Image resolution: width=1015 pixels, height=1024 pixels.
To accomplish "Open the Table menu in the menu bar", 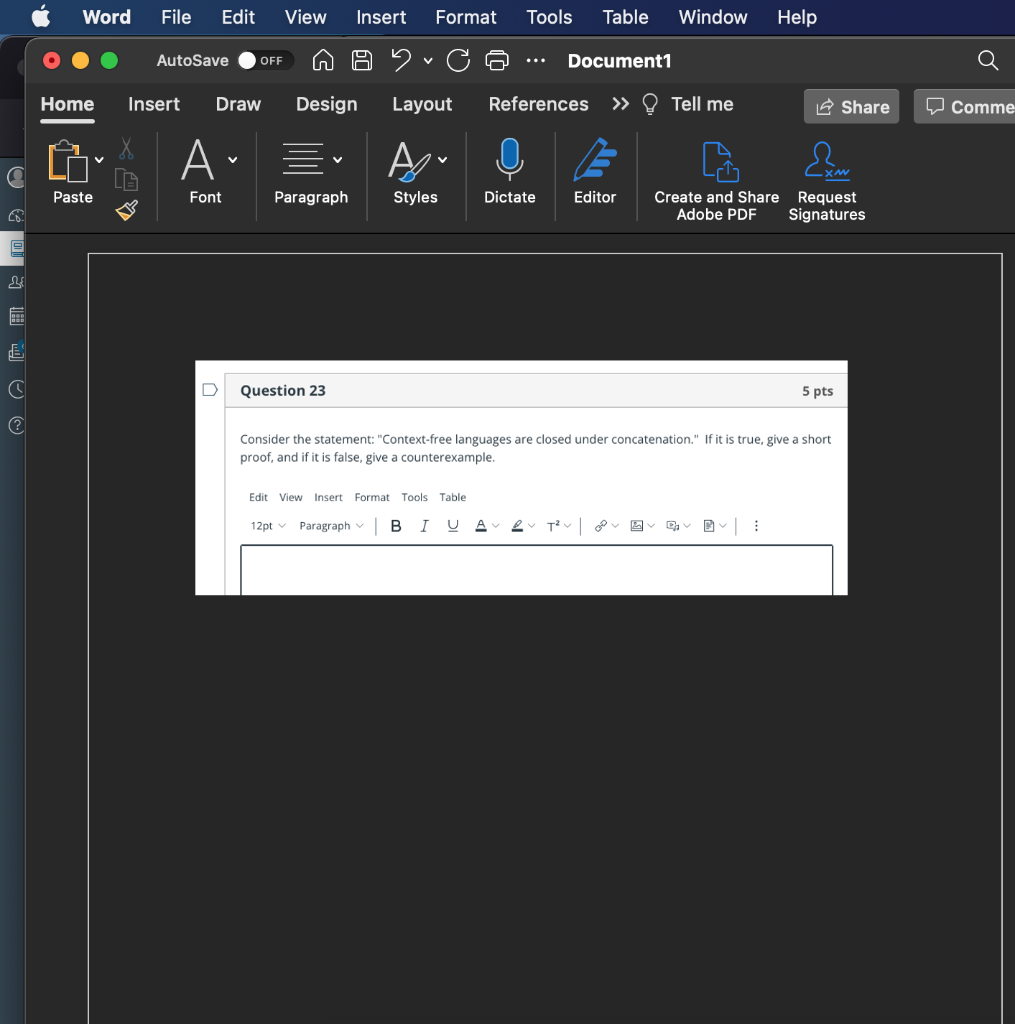I will (x=625, y=17).
